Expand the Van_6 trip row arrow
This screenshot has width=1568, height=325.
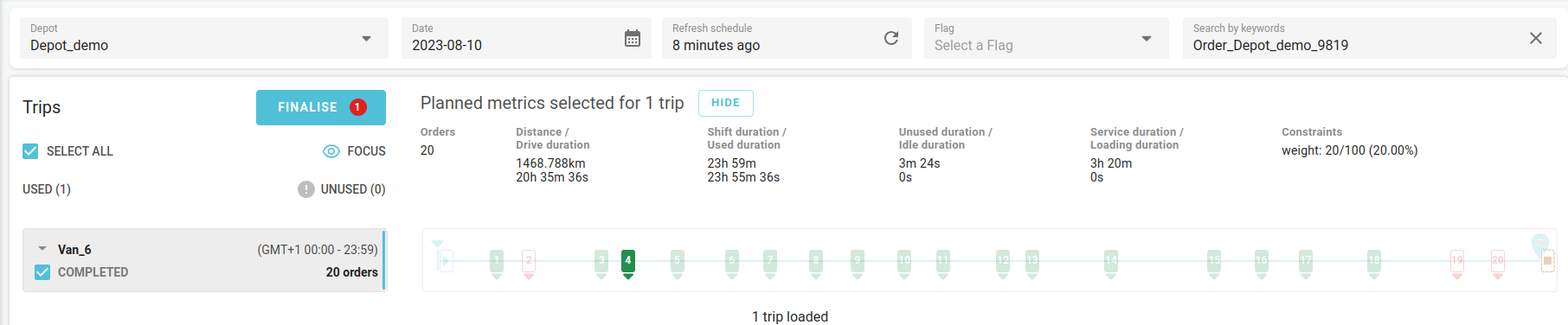[42, 249]
